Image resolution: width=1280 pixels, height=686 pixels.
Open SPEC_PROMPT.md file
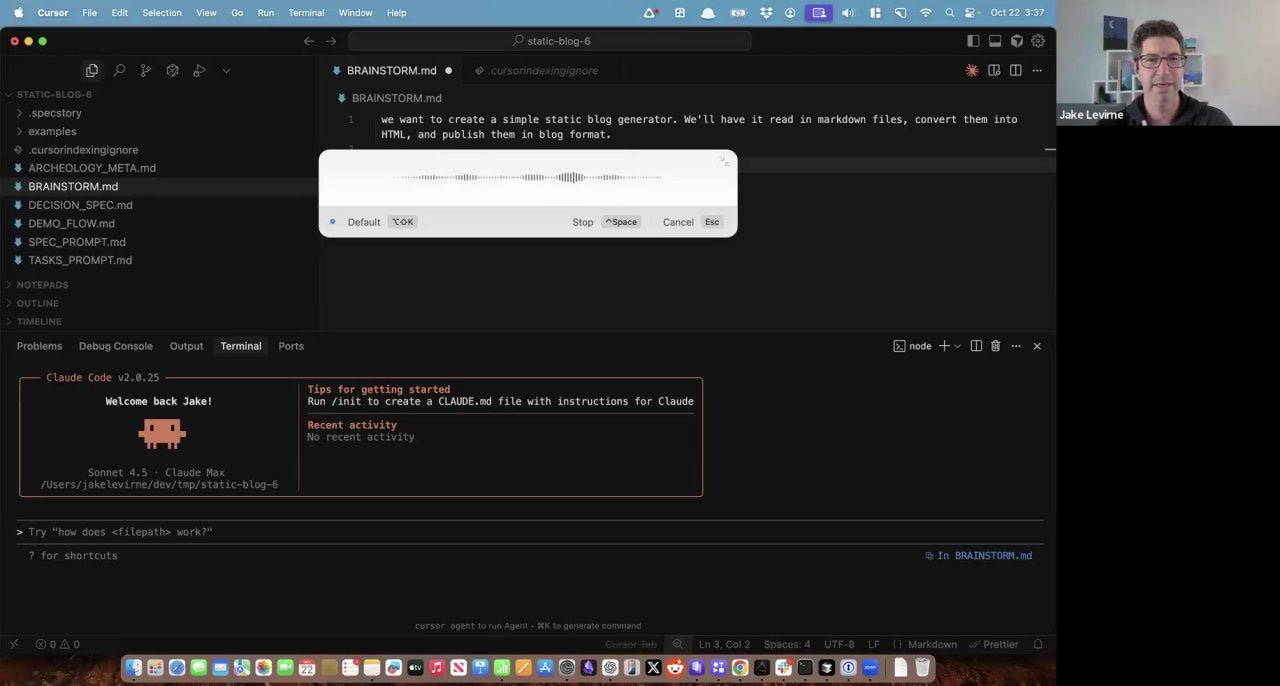[x=77, y=242]
